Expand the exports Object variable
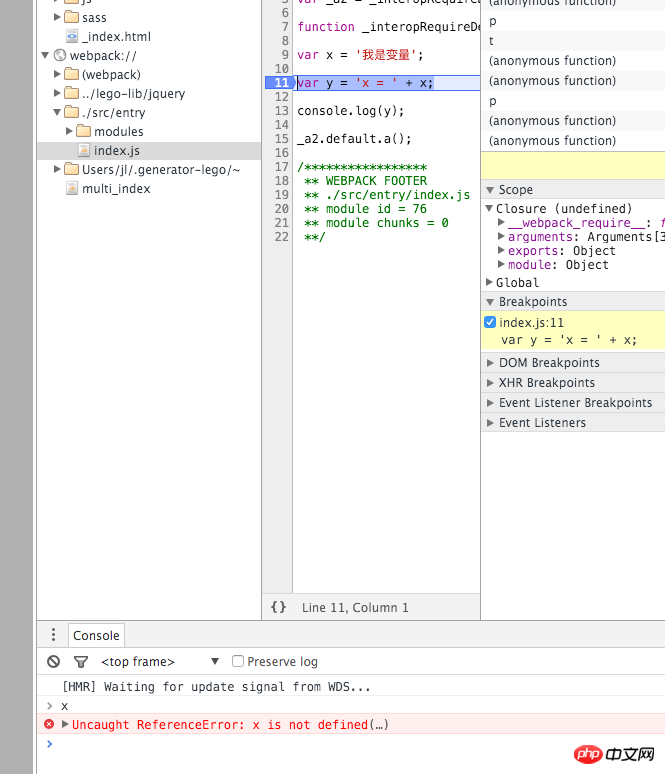The width and height of the screenshot is (665, 774). coord(501,250)
